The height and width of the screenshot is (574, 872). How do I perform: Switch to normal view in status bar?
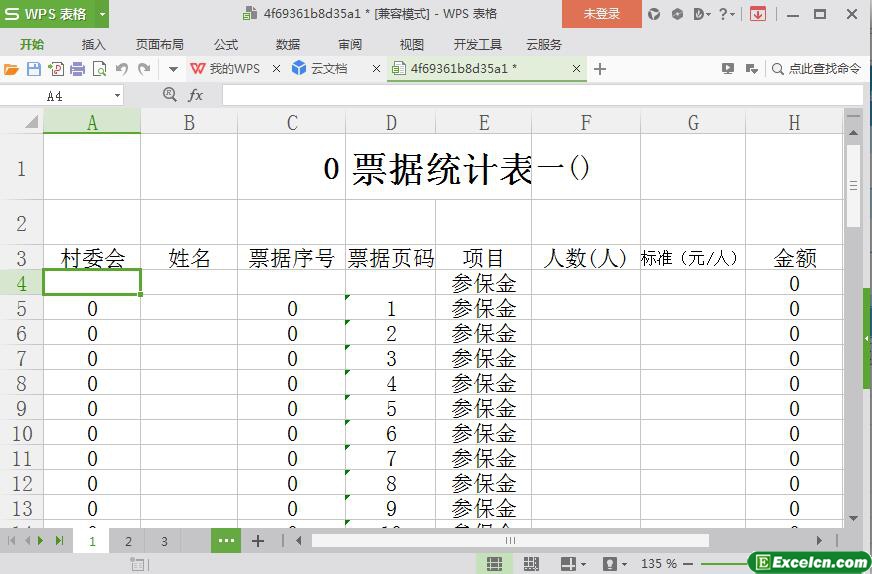point(494,564)
